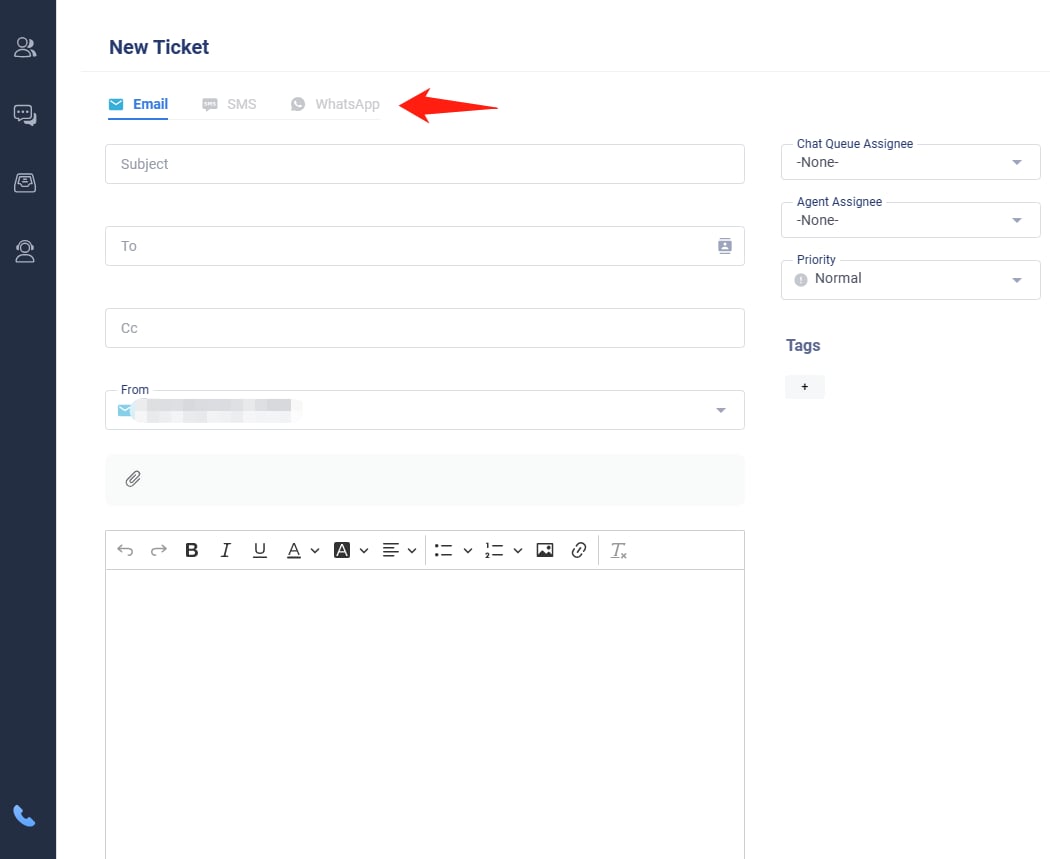Switch to the WhatsApp tab

point(336,104)
